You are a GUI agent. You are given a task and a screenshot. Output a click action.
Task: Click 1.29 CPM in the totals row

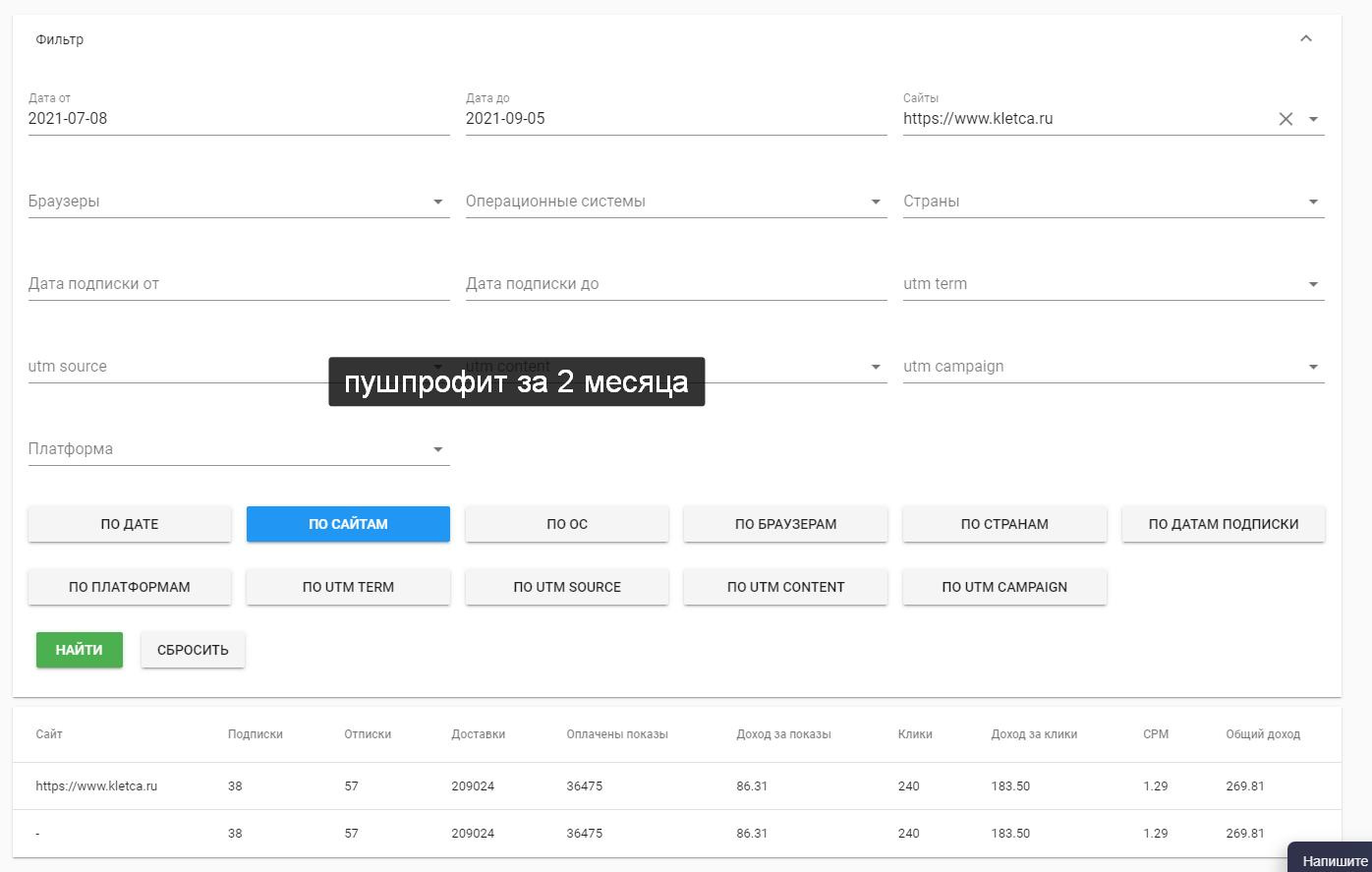pos(1156,834)
